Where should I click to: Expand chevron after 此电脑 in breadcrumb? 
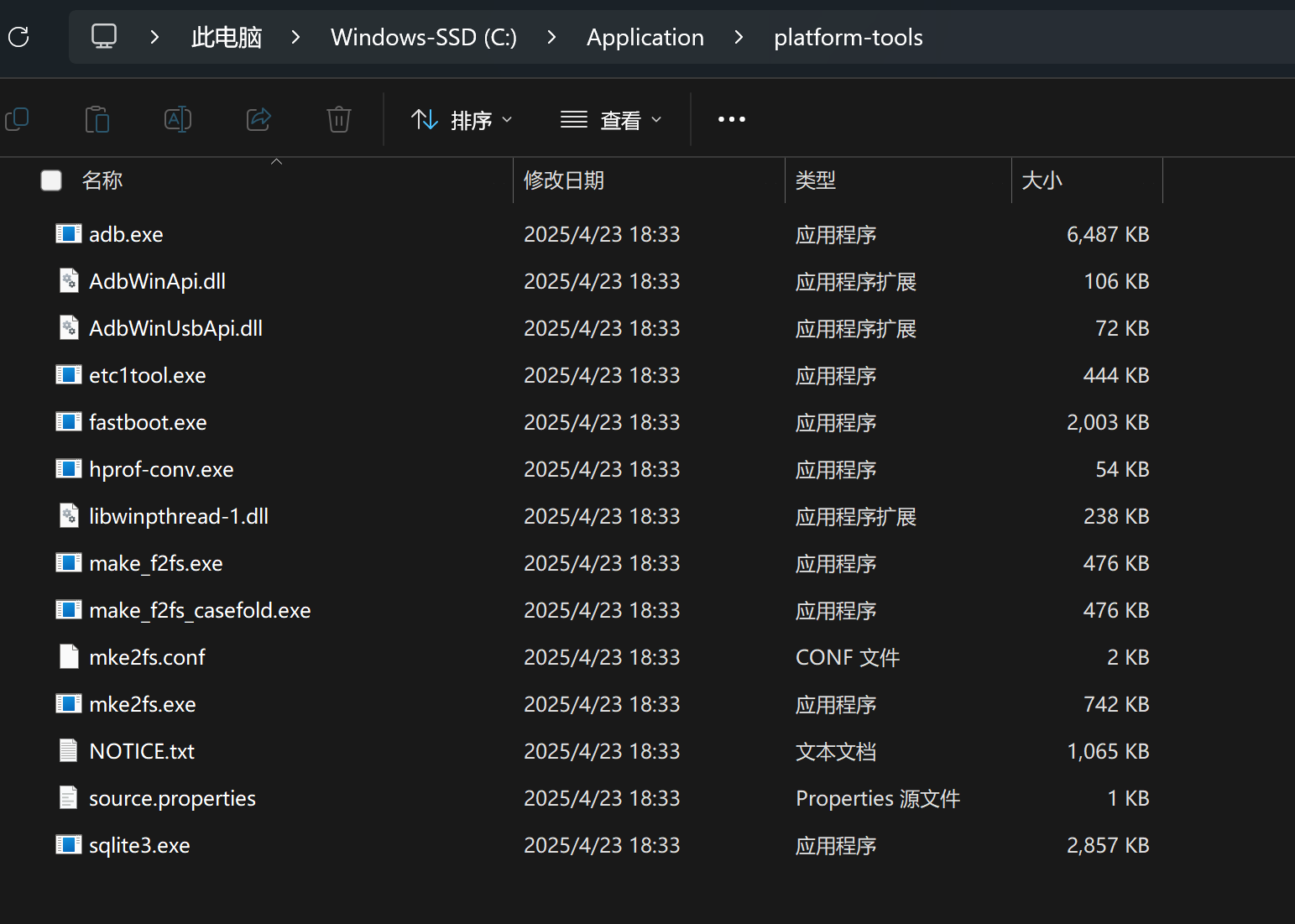point(295,37)
